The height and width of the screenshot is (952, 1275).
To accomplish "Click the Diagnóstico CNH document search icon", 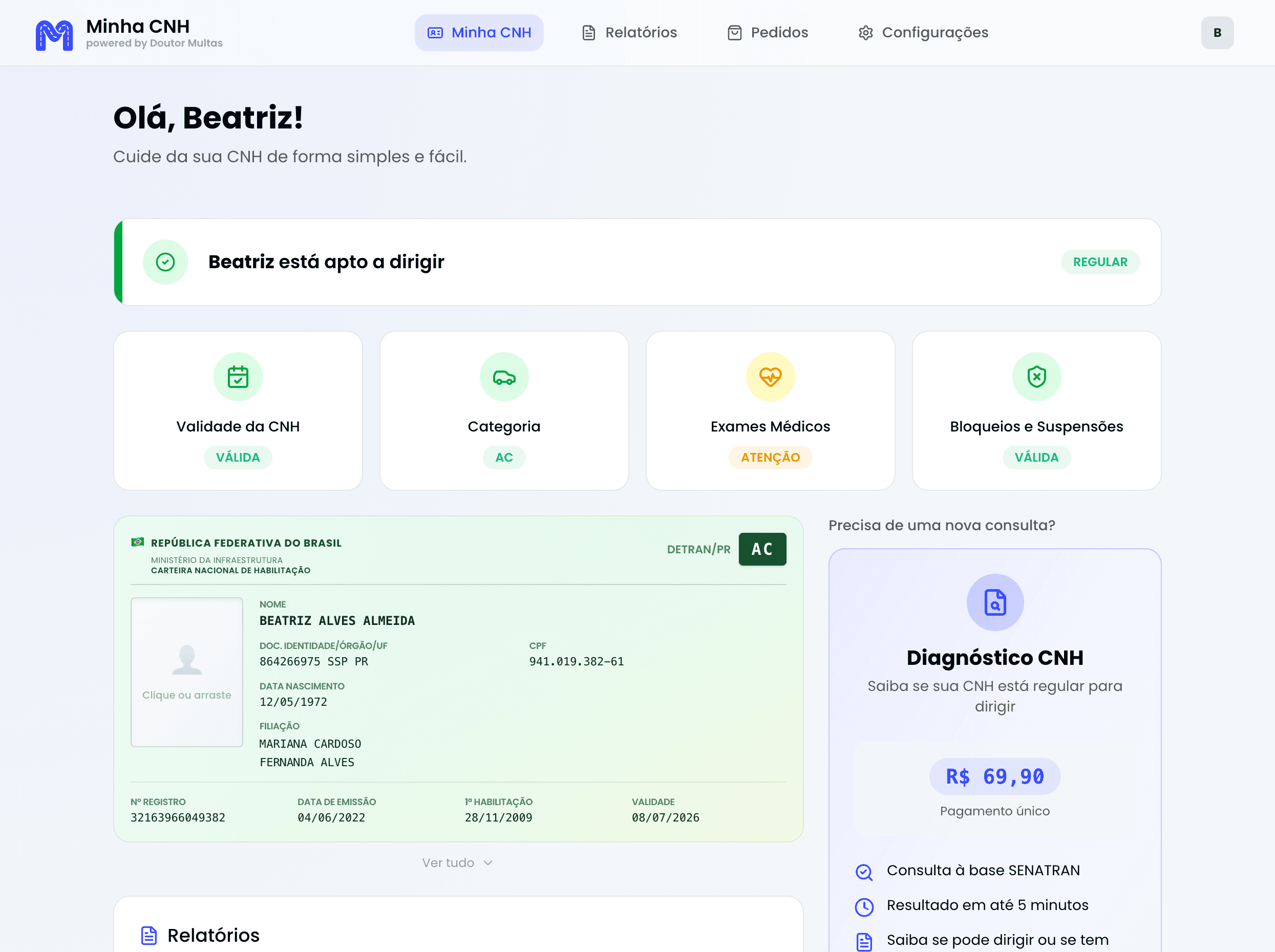I will point(995,603).
